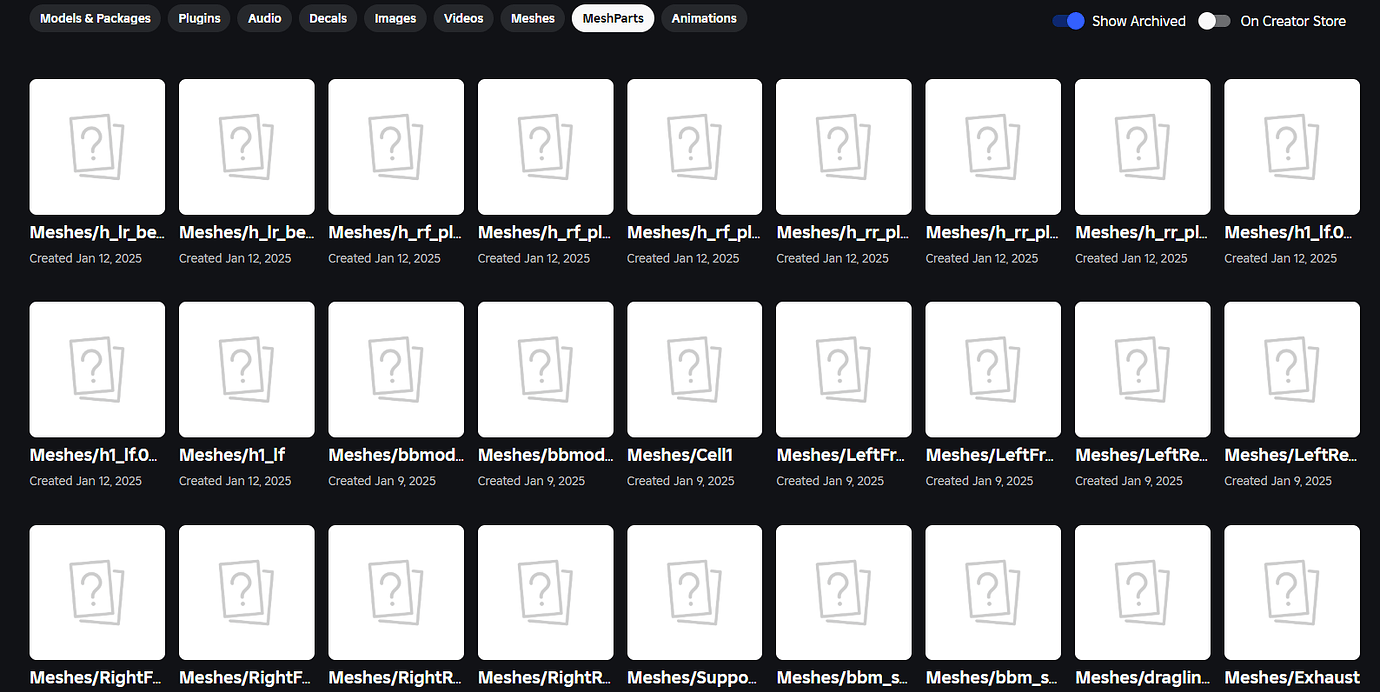Viewport: 1380px width, 692px height.
Task: Select the Audio tab
Action: [x=264, y=18]
